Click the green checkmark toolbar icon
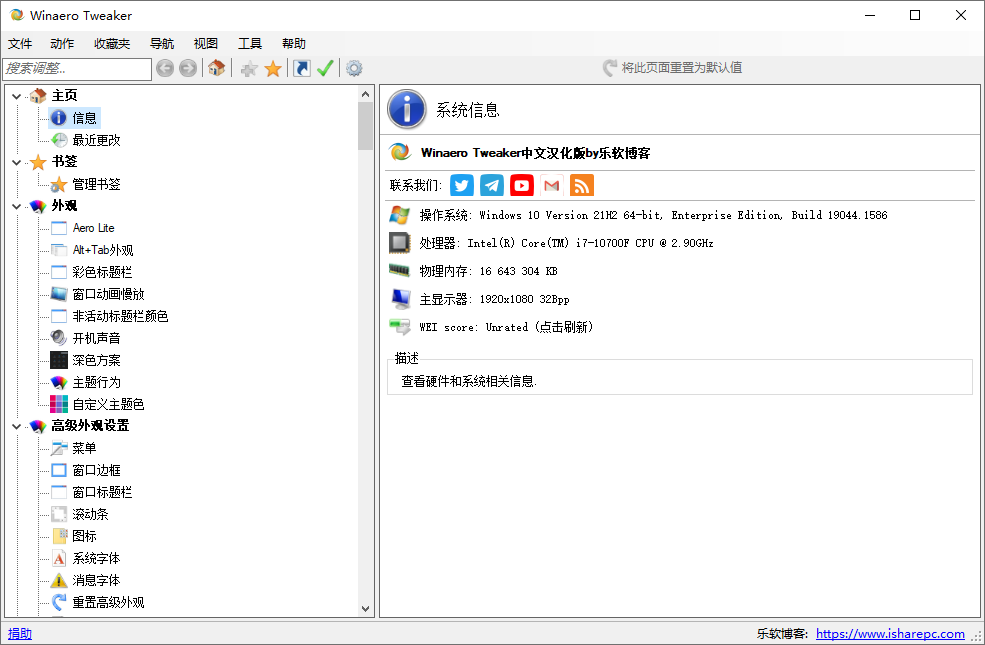 click(325, 68)
